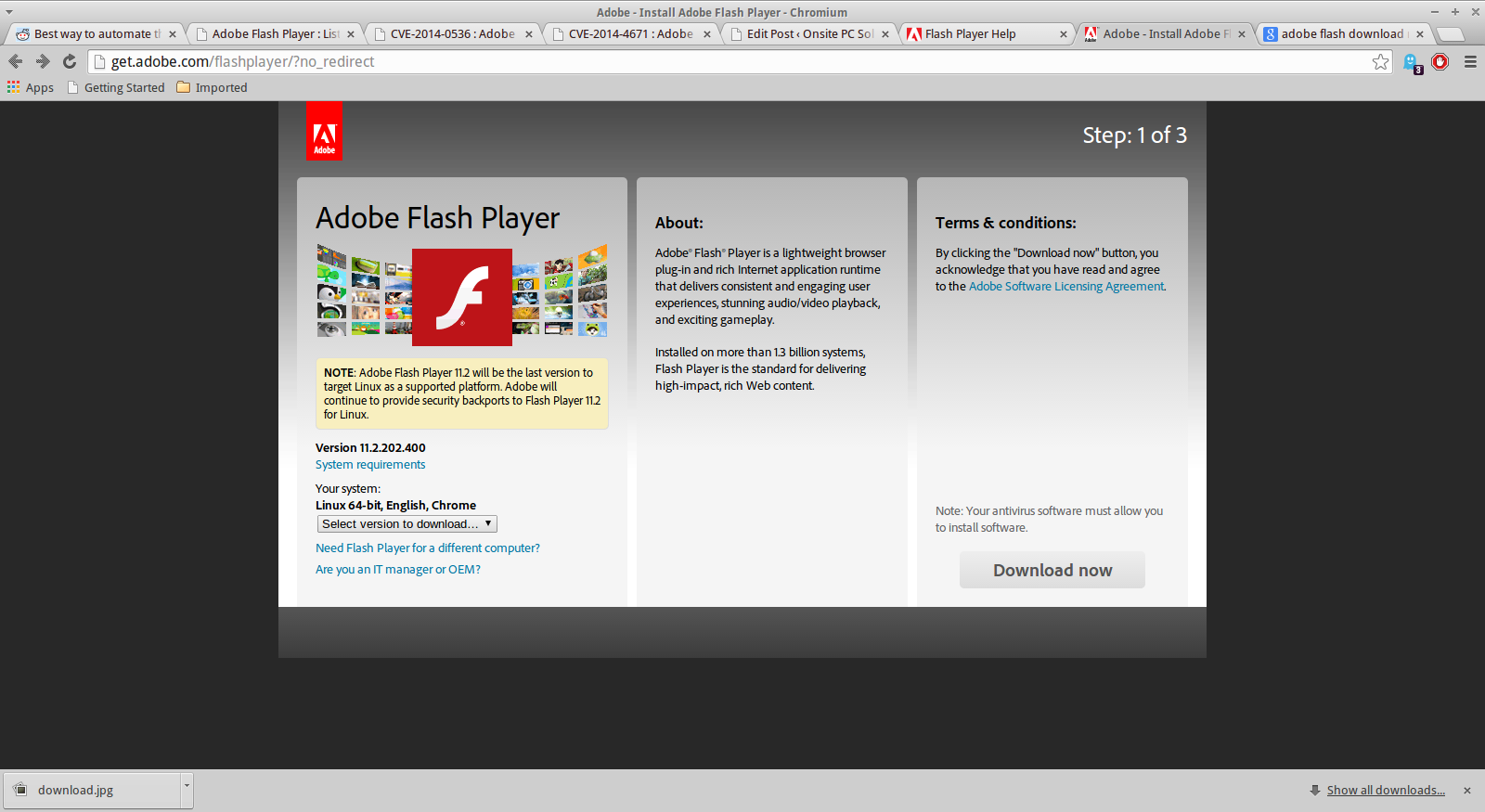This screenshot has width=1485, height=812.
Task: Close the Flash Player Help tab
Action: [1064, 34]
